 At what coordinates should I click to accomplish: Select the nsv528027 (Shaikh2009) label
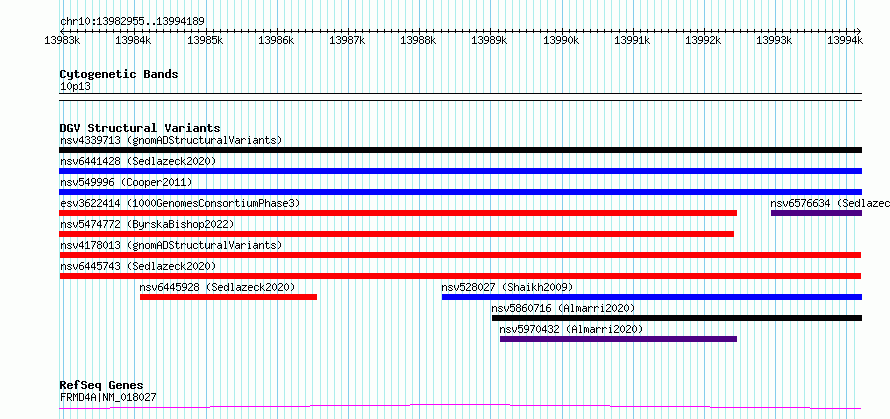[507, 287]
